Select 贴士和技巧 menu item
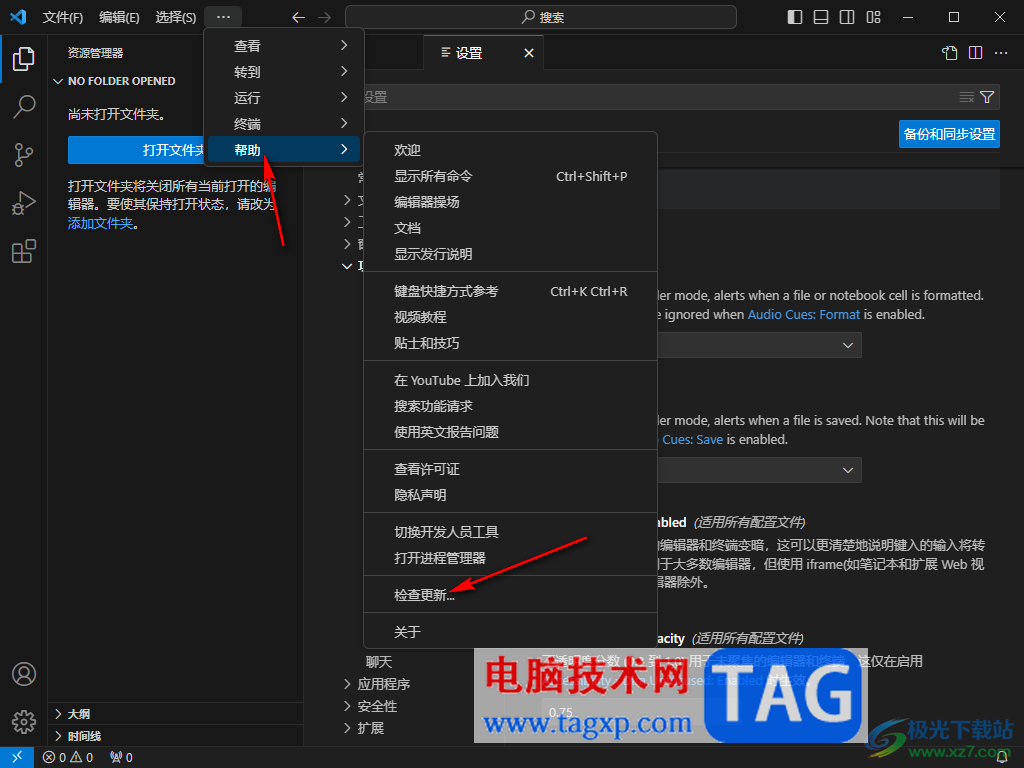1024x768 pixels. pos(510,344)
